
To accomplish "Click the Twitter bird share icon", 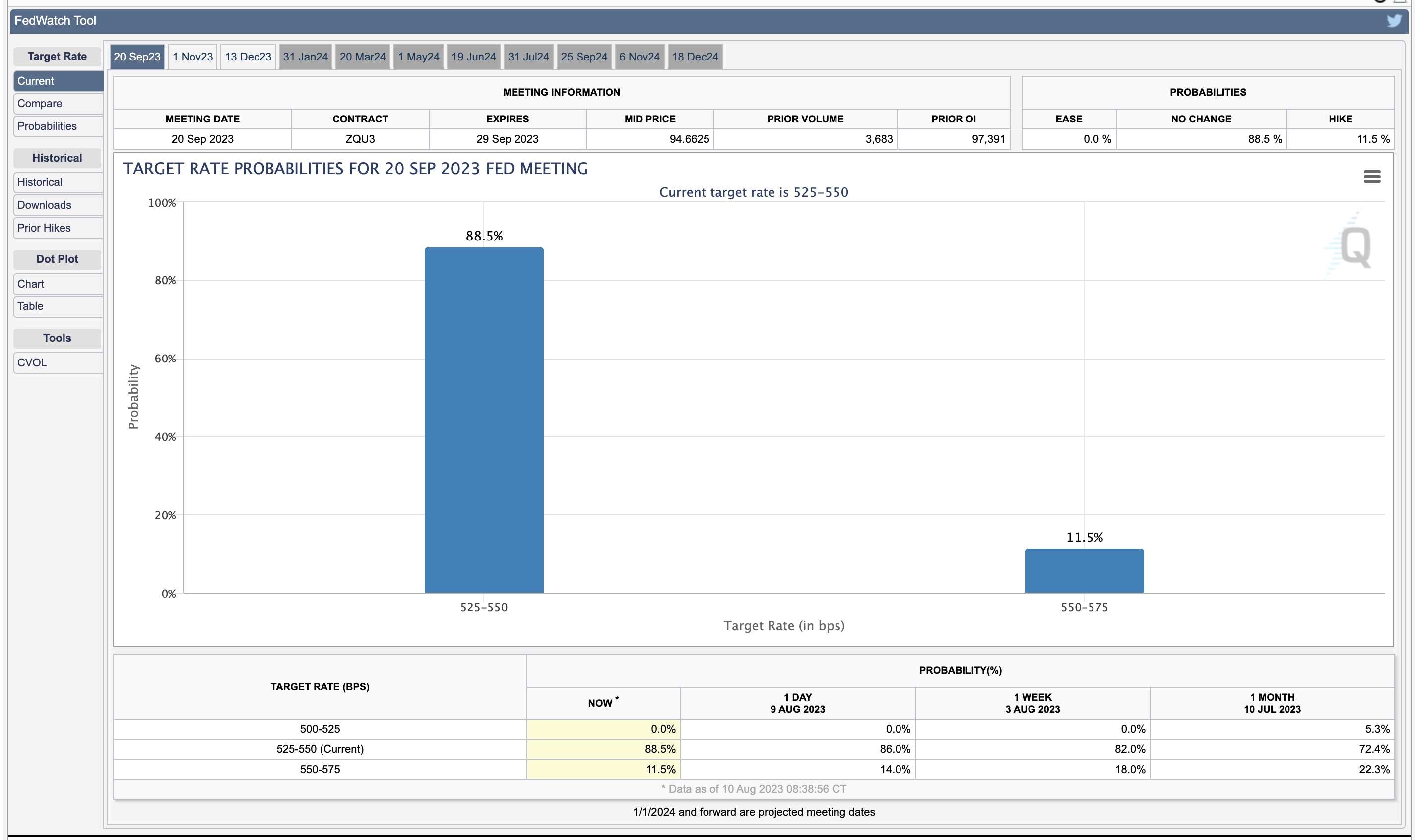I will click(x=1394, y=21).
